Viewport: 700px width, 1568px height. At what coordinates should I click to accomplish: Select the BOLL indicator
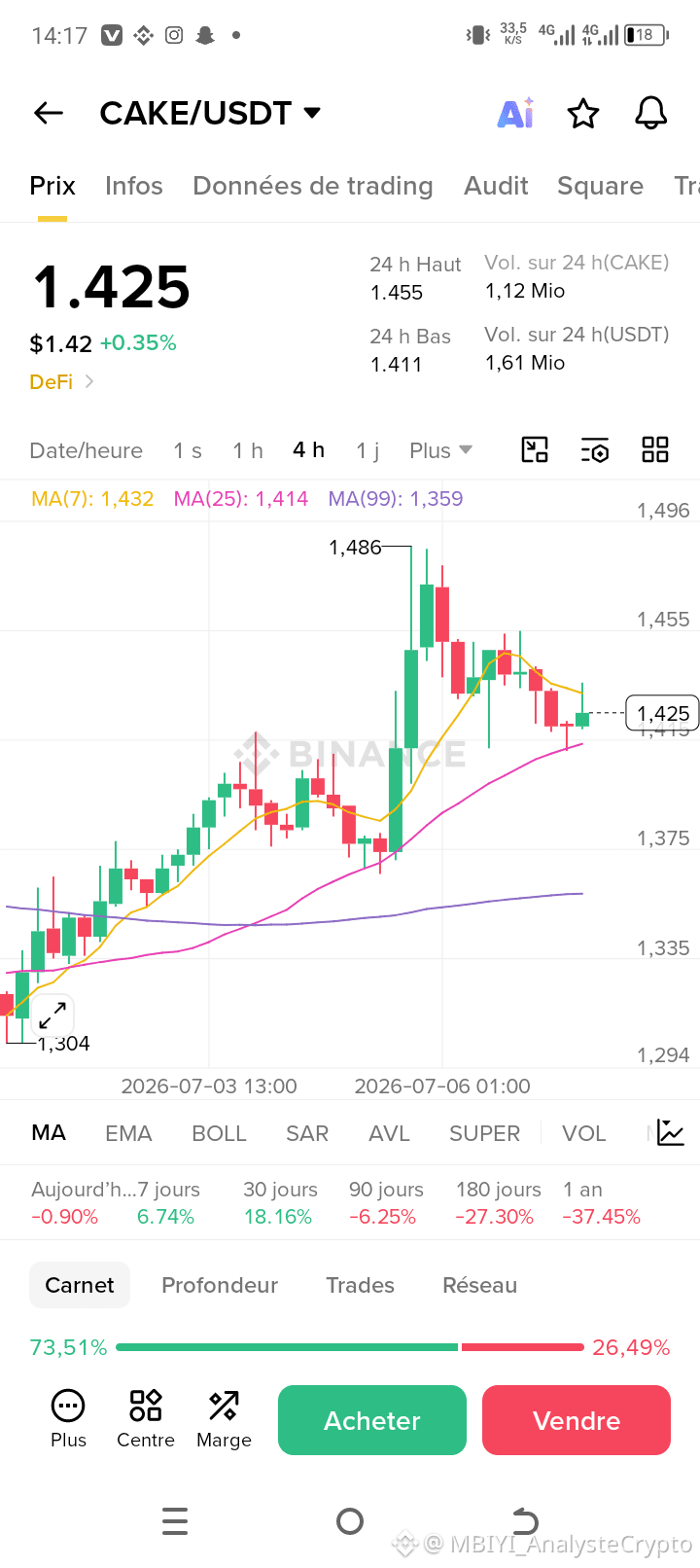219,1133
